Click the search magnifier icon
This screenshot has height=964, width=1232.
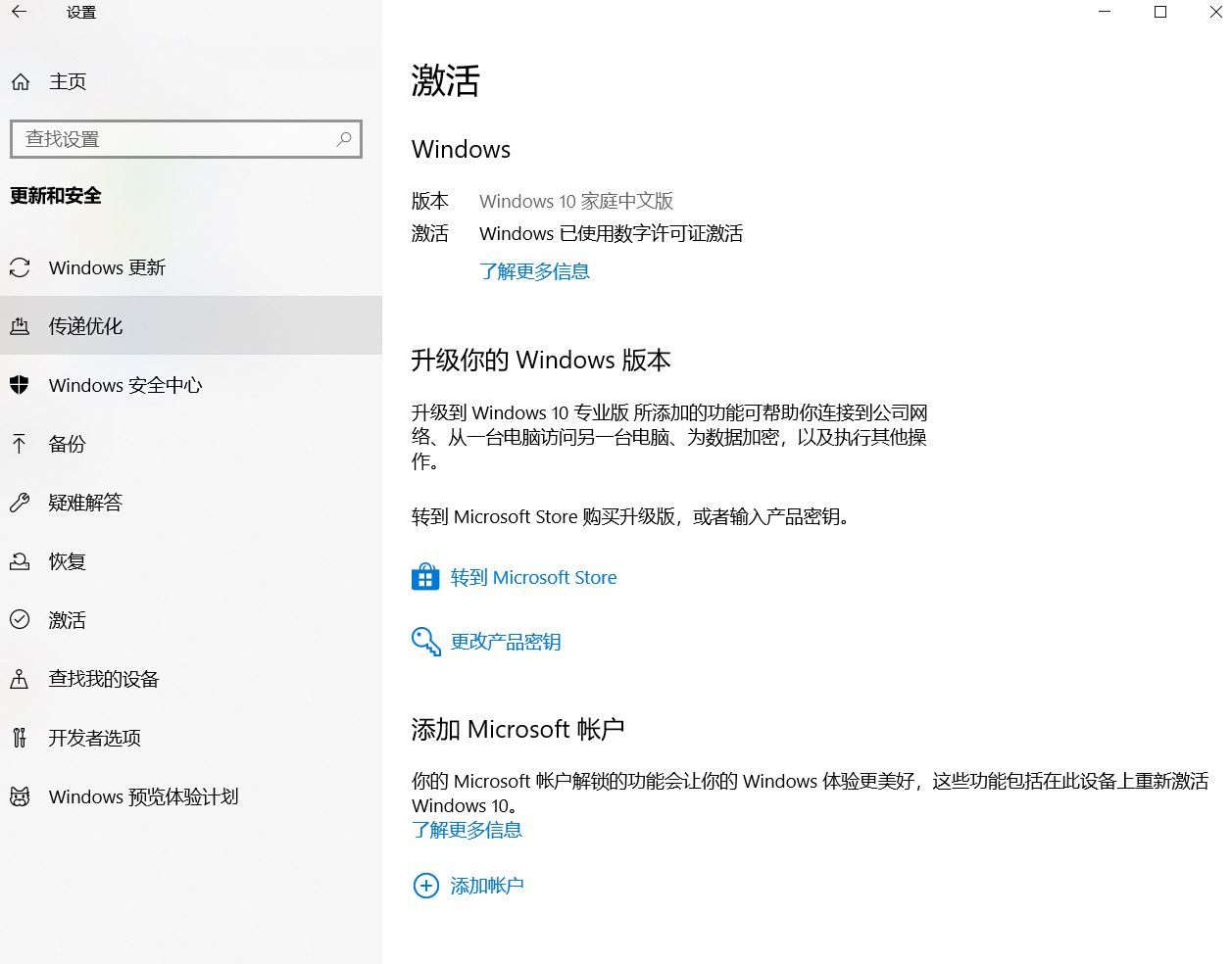pos(344,139)
